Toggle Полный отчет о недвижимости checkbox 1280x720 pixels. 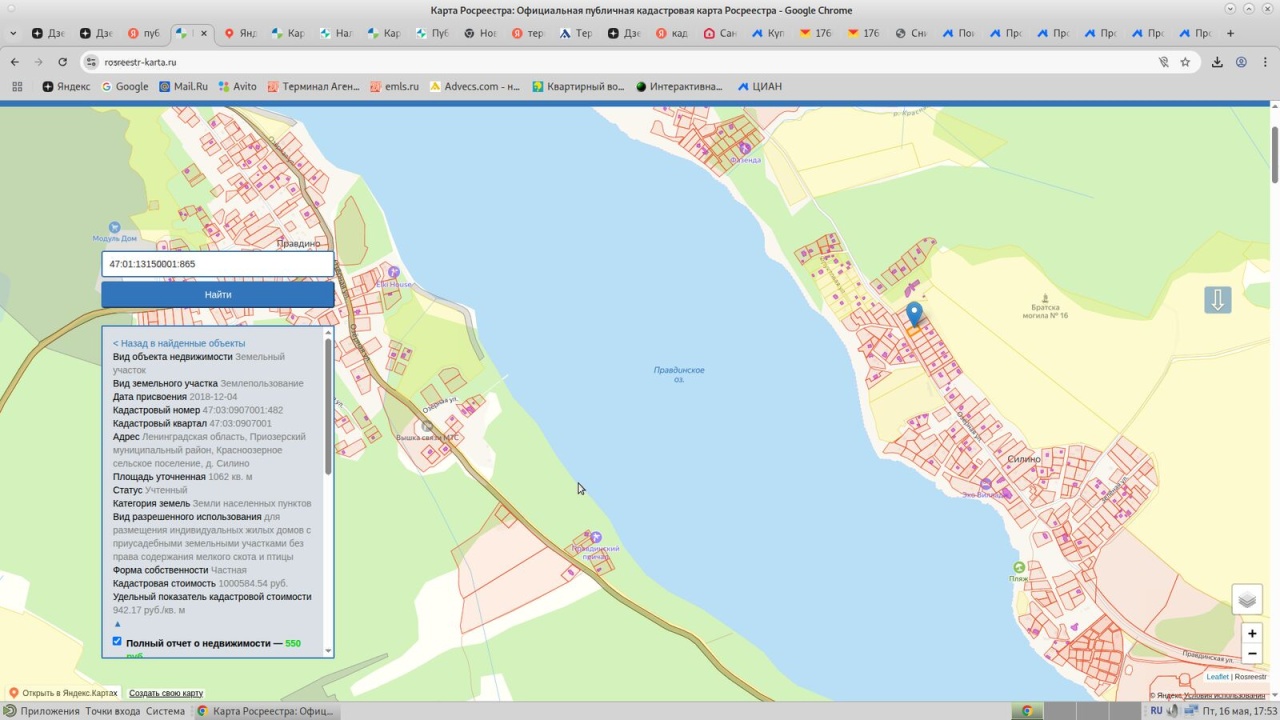(x=117, y=642)
